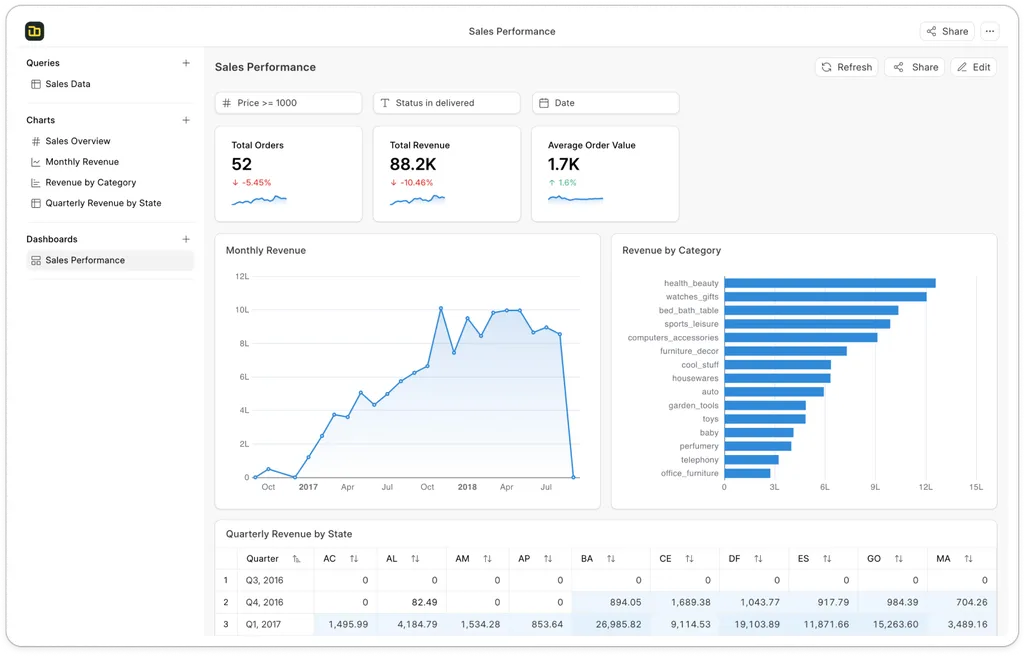Sort table by the Quarter column

coord(296,559)
